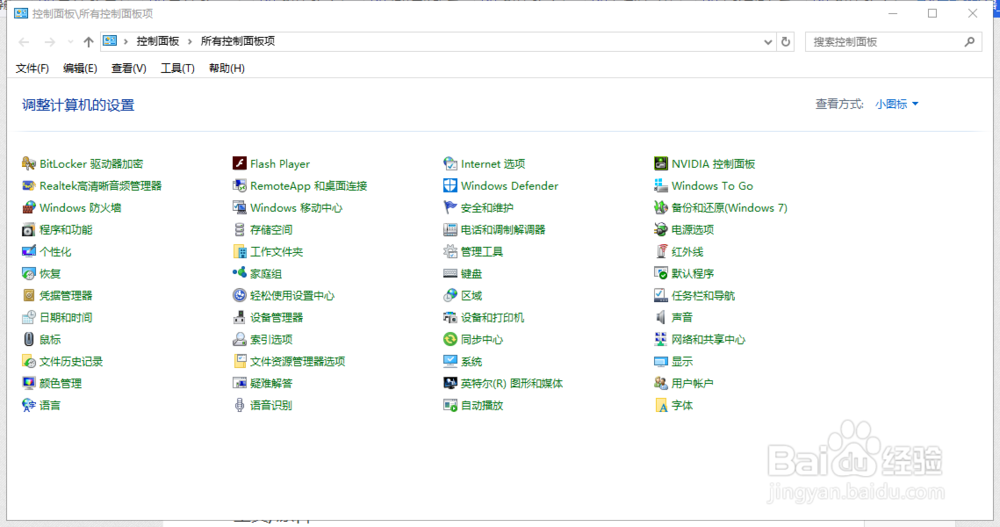
Task: Open the 文件资源管理器选项 link
Action: [297, 361]
